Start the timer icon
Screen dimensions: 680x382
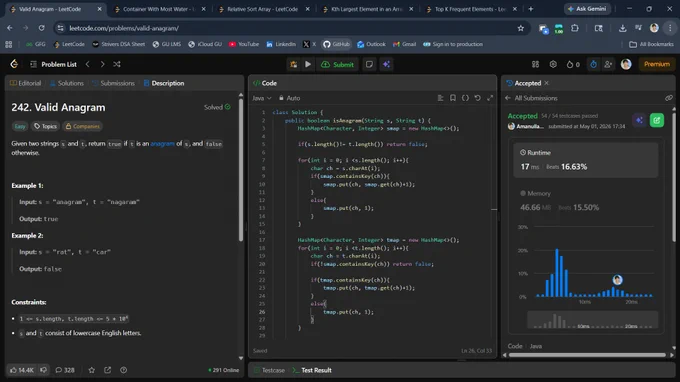tap(593, 64)
